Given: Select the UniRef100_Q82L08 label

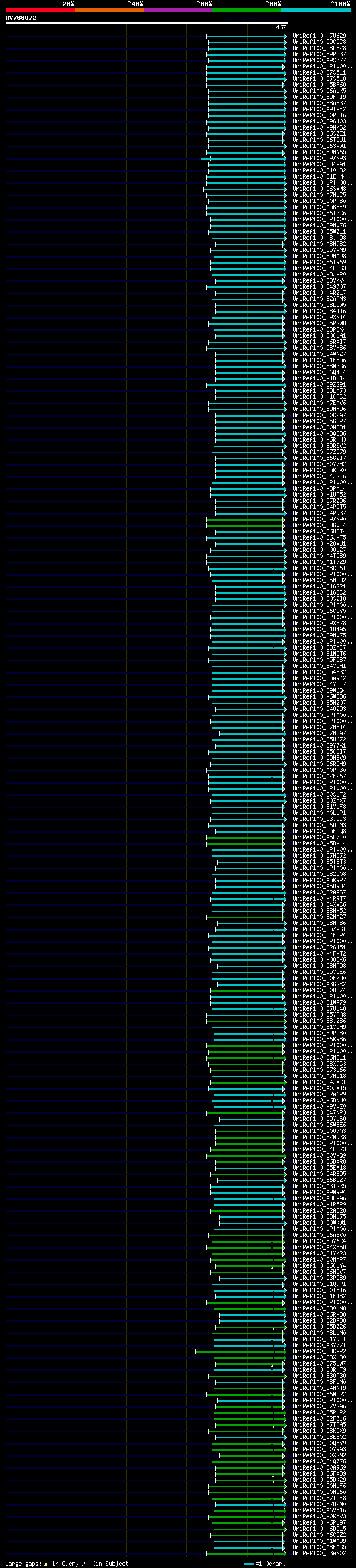Looking at the screenshot, I should tap(319, 873).
